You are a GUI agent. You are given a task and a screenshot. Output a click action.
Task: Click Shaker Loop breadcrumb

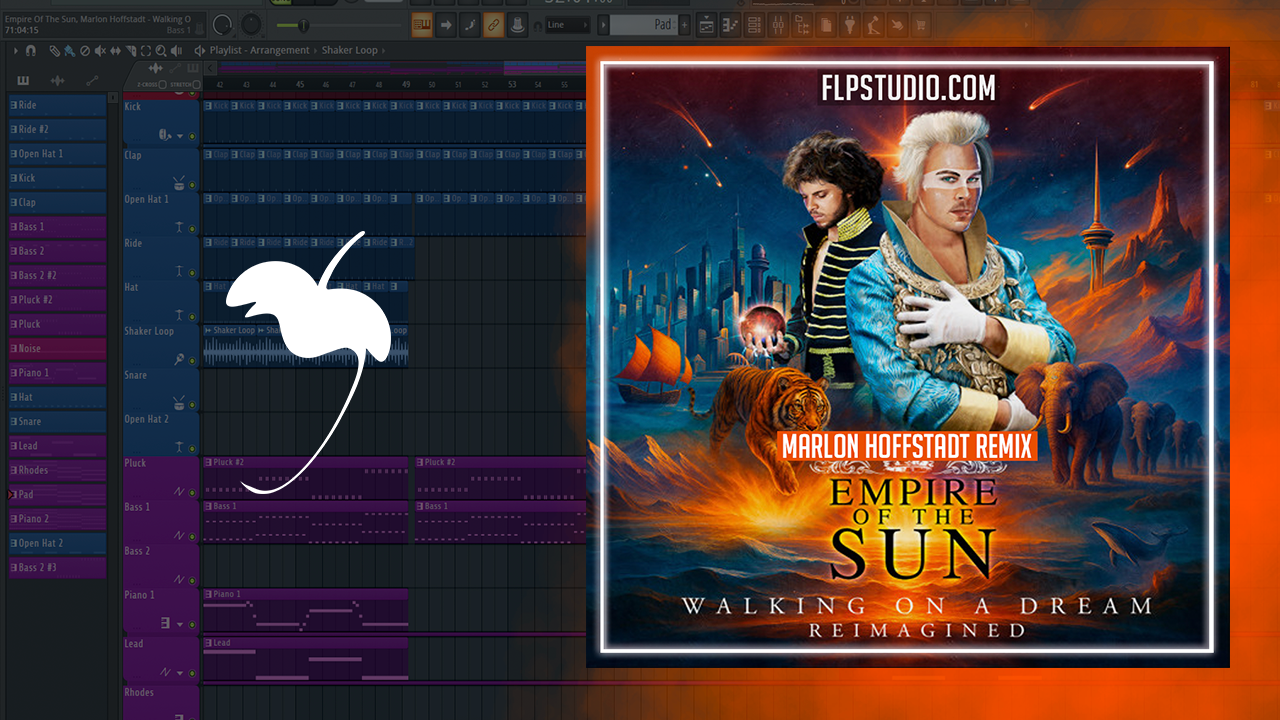pyautogui.click(x=349, y=50)
